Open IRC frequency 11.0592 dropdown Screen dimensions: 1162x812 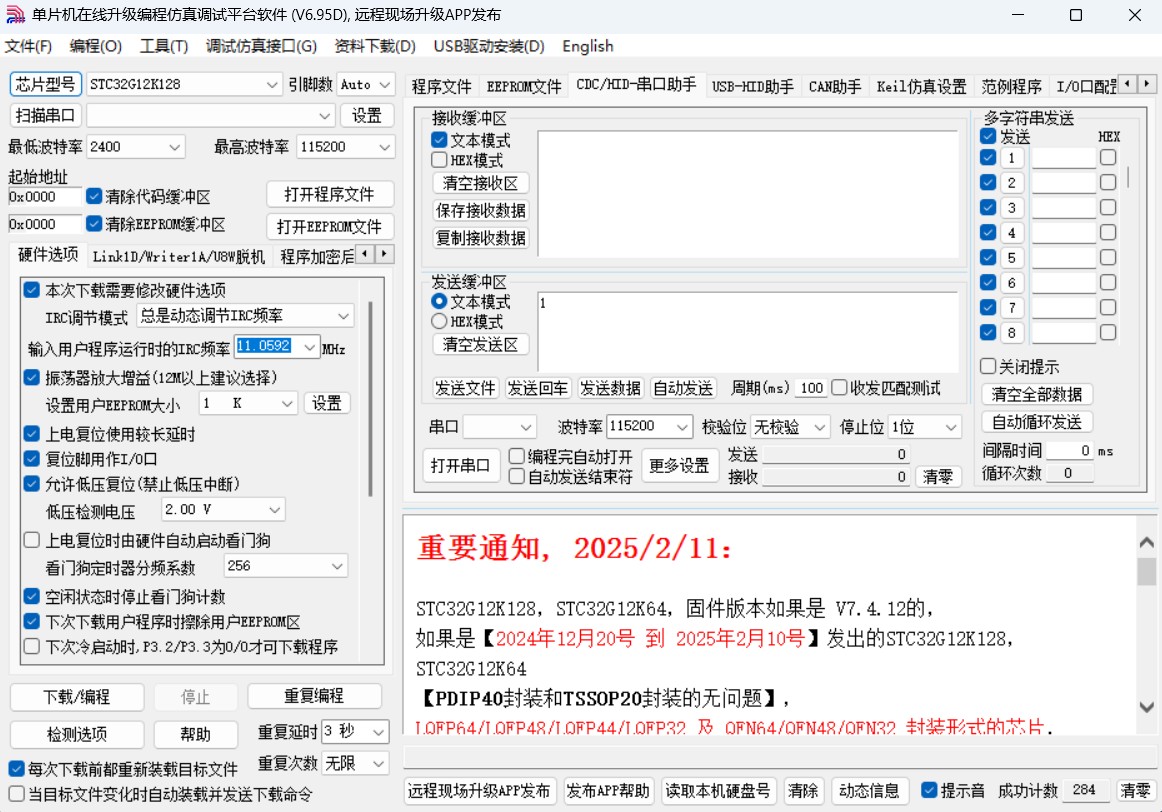click(309, 347)
